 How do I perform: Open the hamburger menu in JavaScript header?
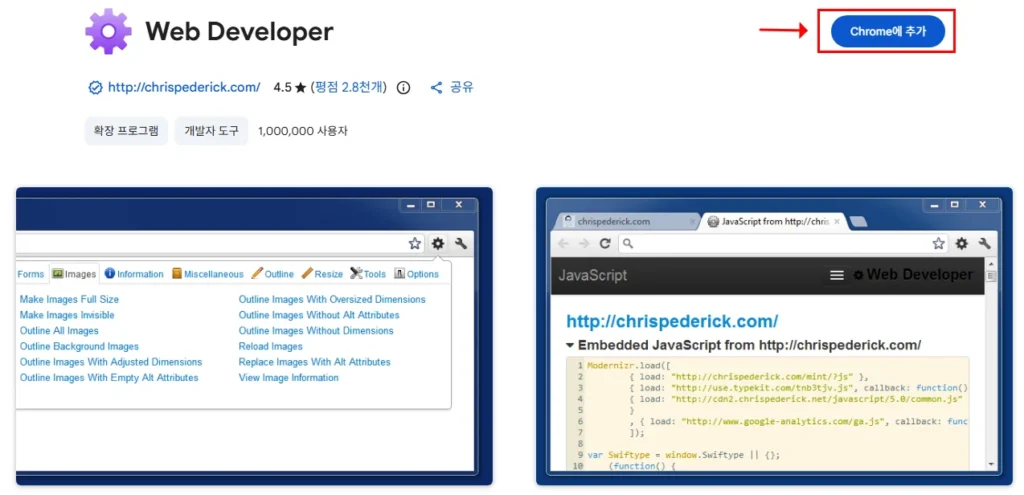point(837,276)
